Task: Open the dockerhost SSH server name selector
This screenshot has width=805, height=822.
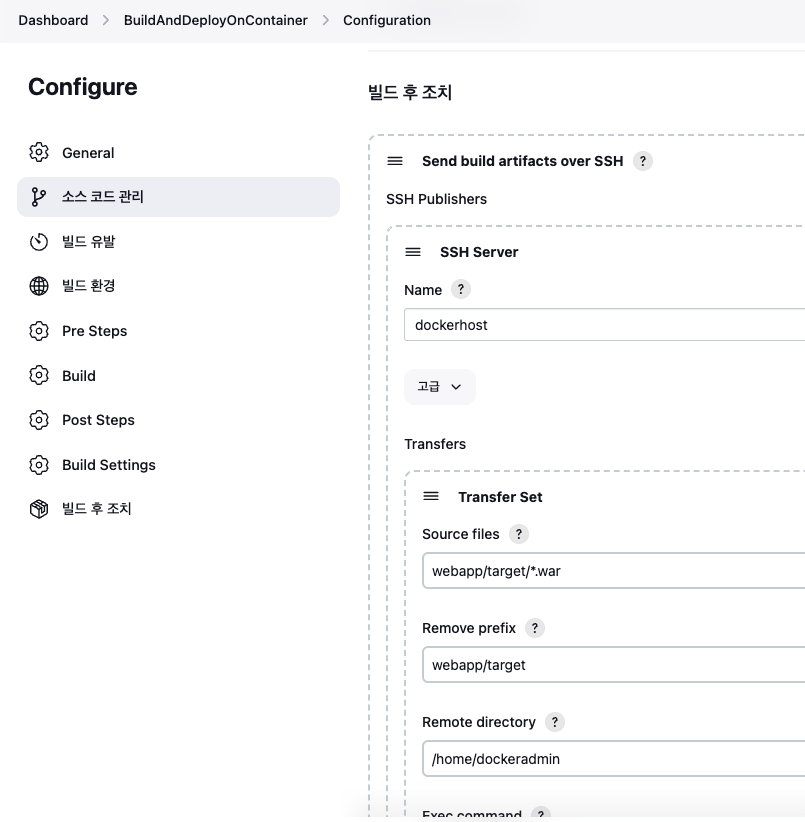Action: (604, 325)
